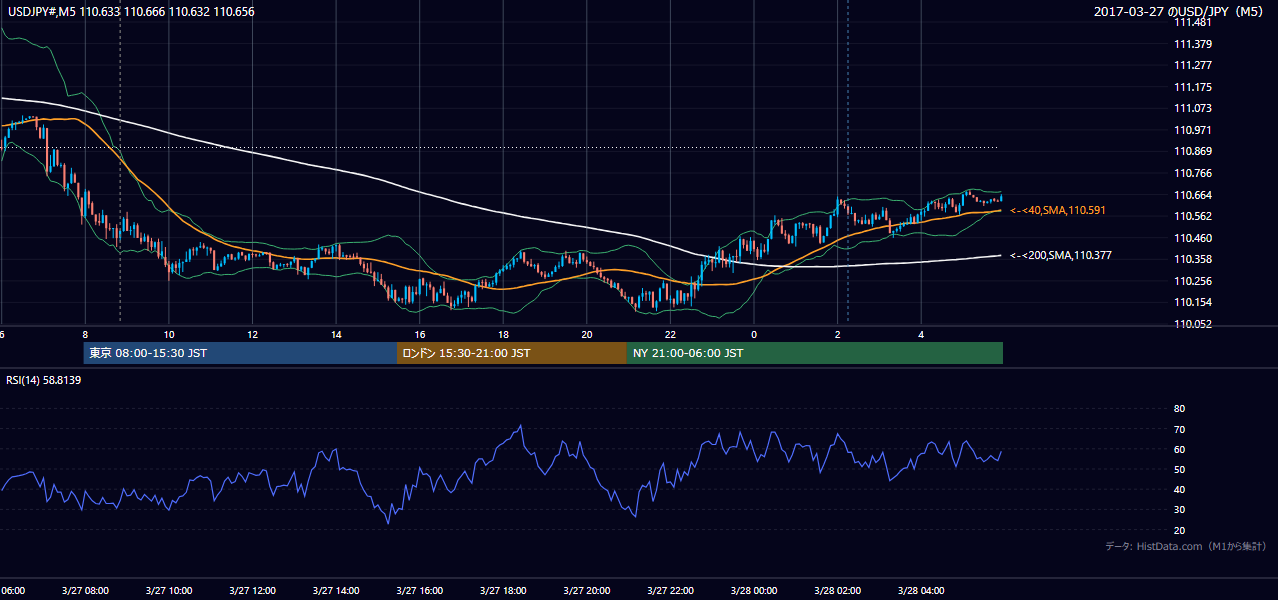This screenshot has width=1278, height=600.
Task: Click price level 110.562 on the axis
Action: click(1193, 216)
